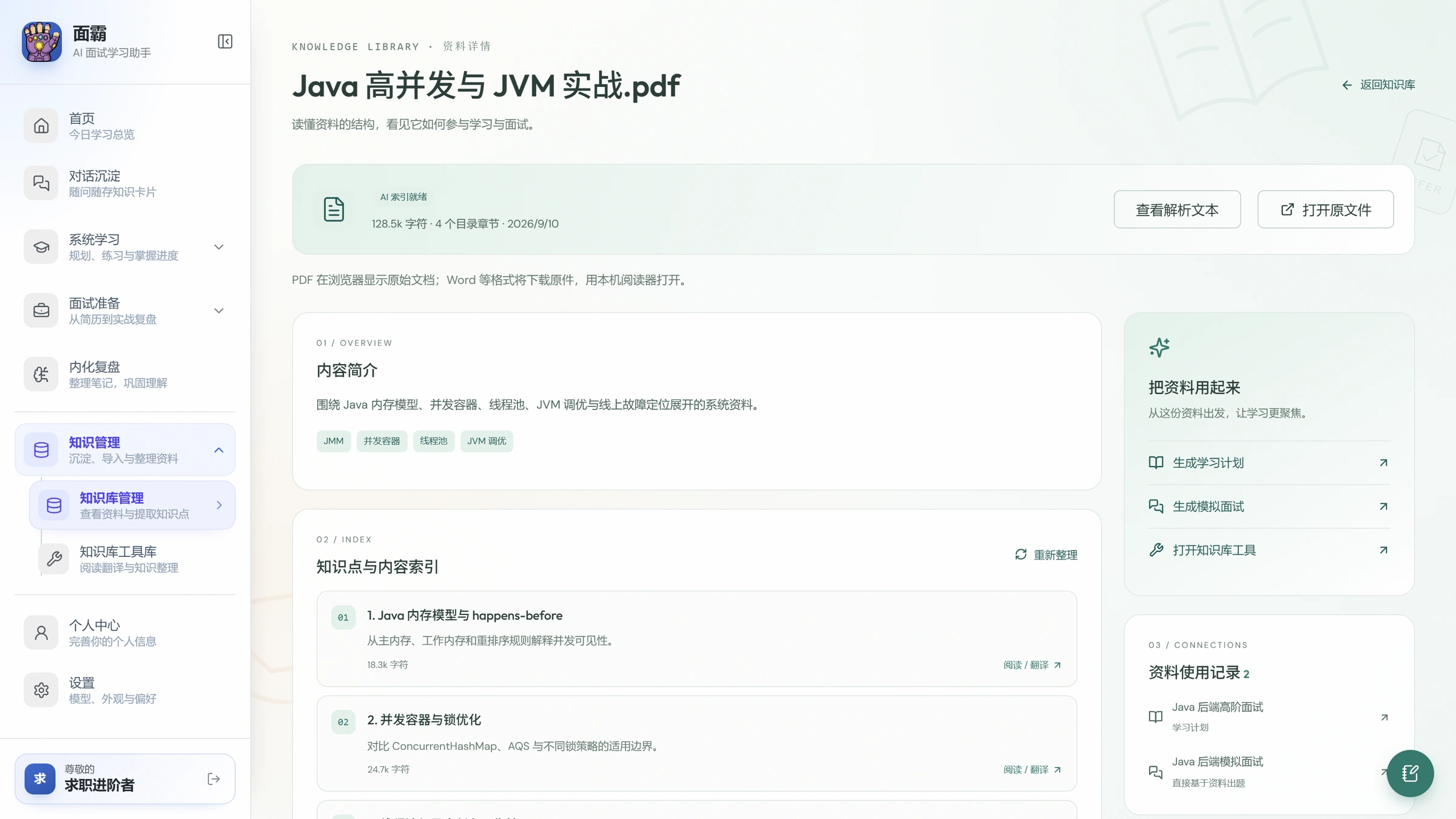Click book icon beside Java 后端高阶面试

[1156, 717]
